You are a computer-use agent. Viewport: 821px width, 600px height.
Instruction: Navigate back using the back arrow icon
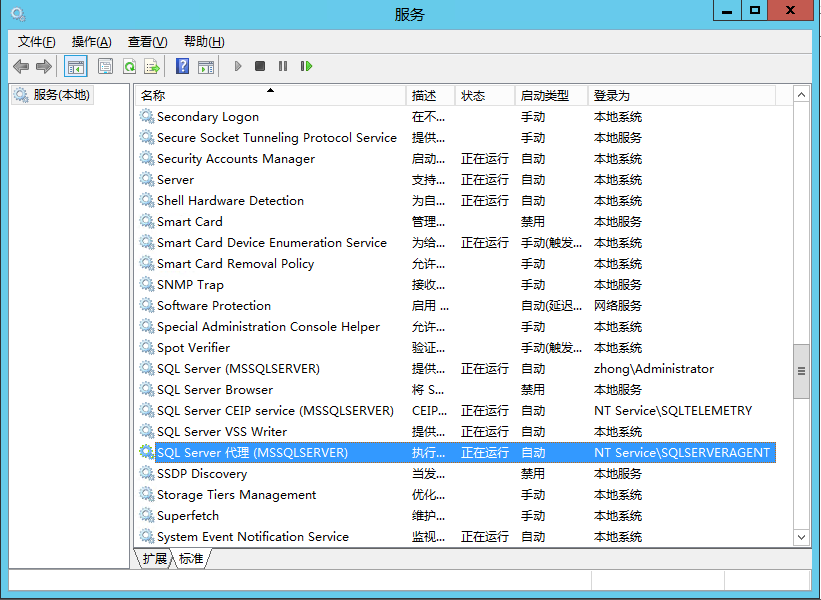tap(21, 66)
